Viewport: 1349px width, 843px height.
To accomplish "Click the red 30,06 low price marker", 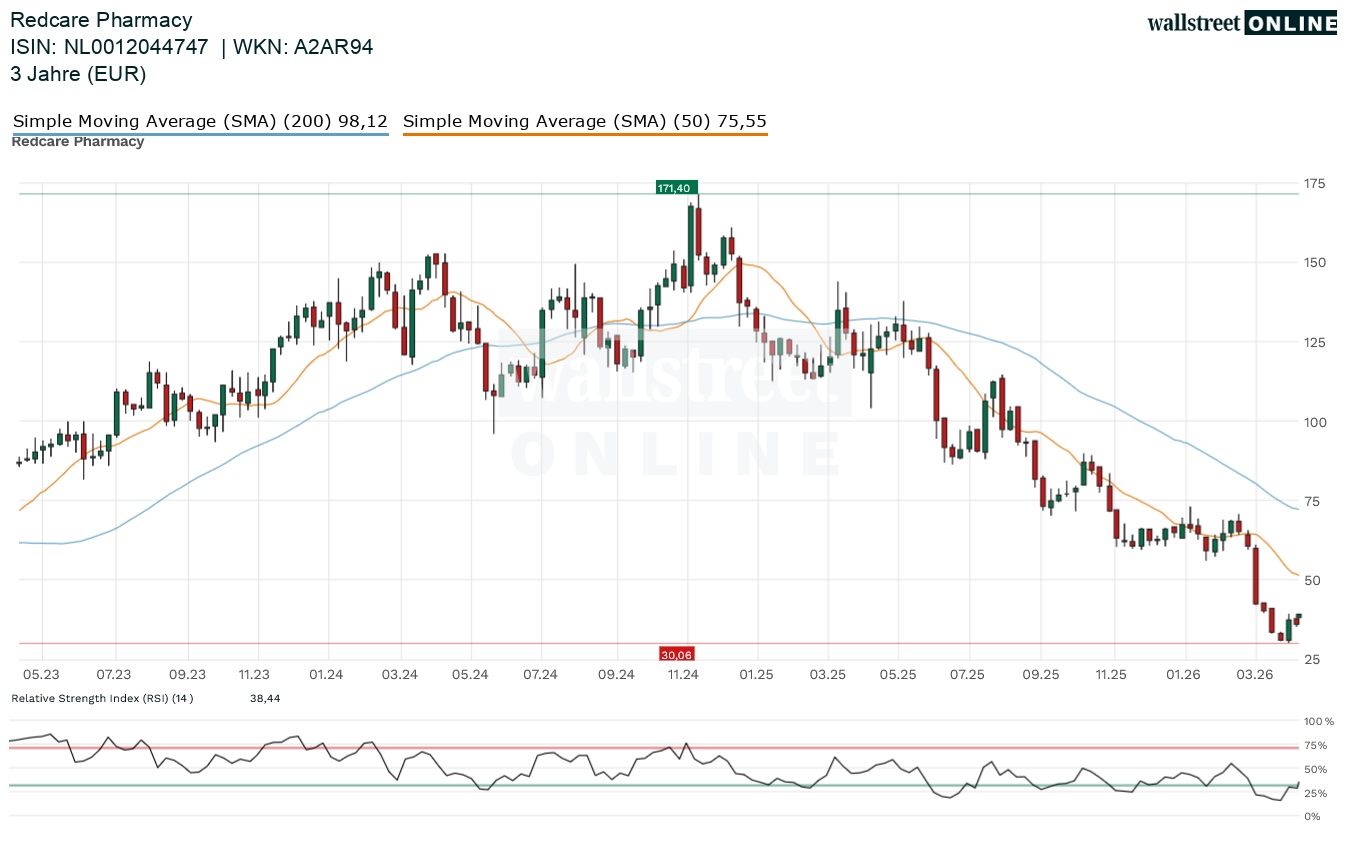I will [677, 654].
